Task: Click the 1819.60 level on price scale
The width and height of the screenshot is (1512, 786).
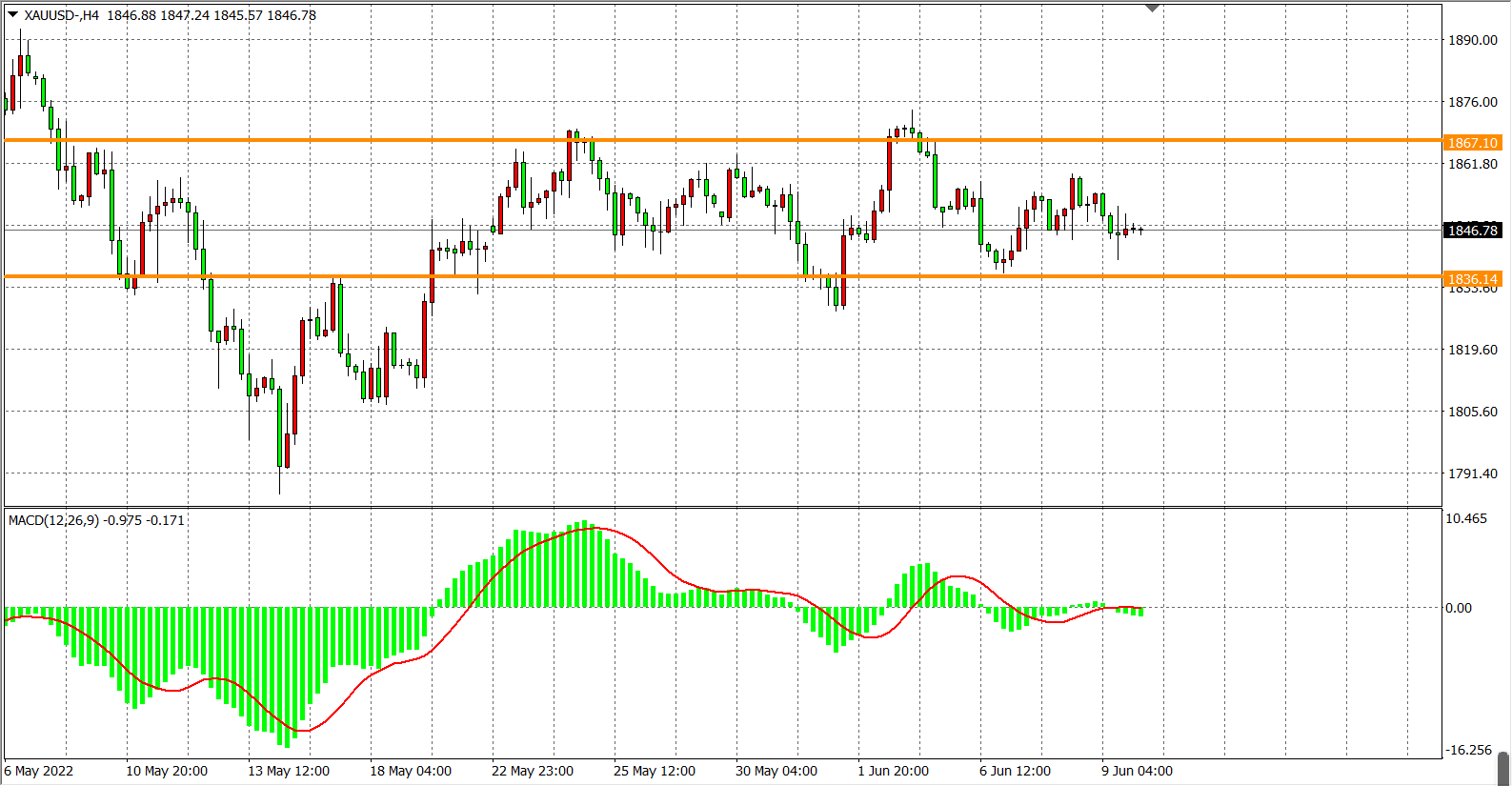Action: pyautogui.click(x=1472, y=350)
